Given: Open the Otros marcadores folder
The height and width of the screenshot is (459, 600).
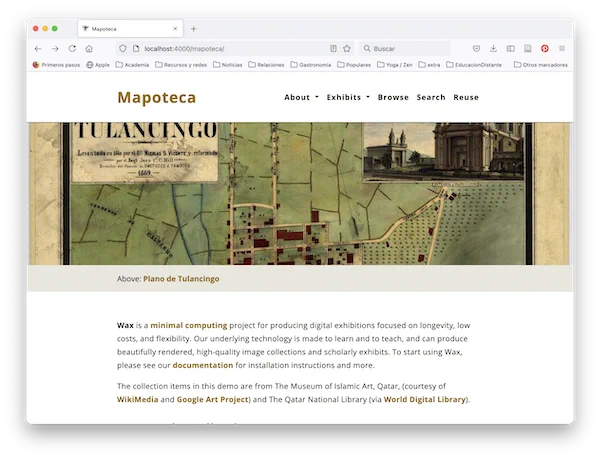Looking at the screenshot, I should tap(541, 65).
